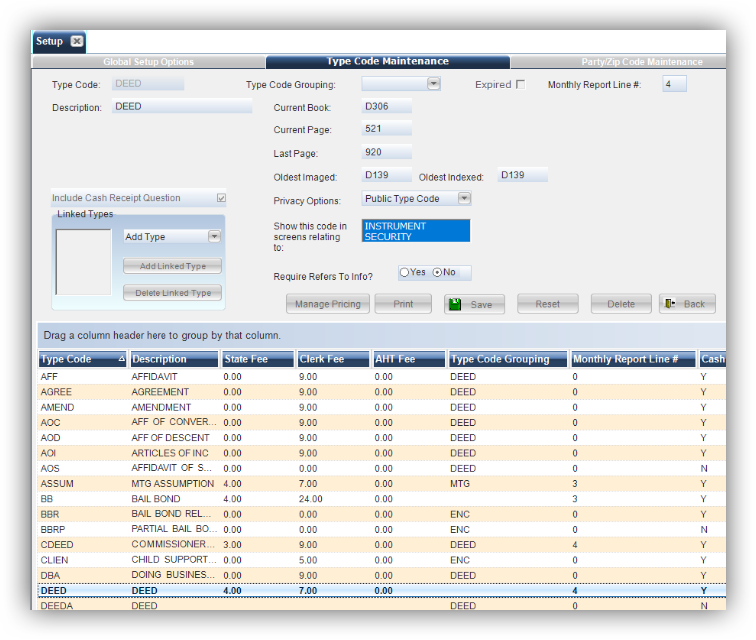Sort by Description column header
The width and height of the screenshot is (756, 640).
(174, 359)
